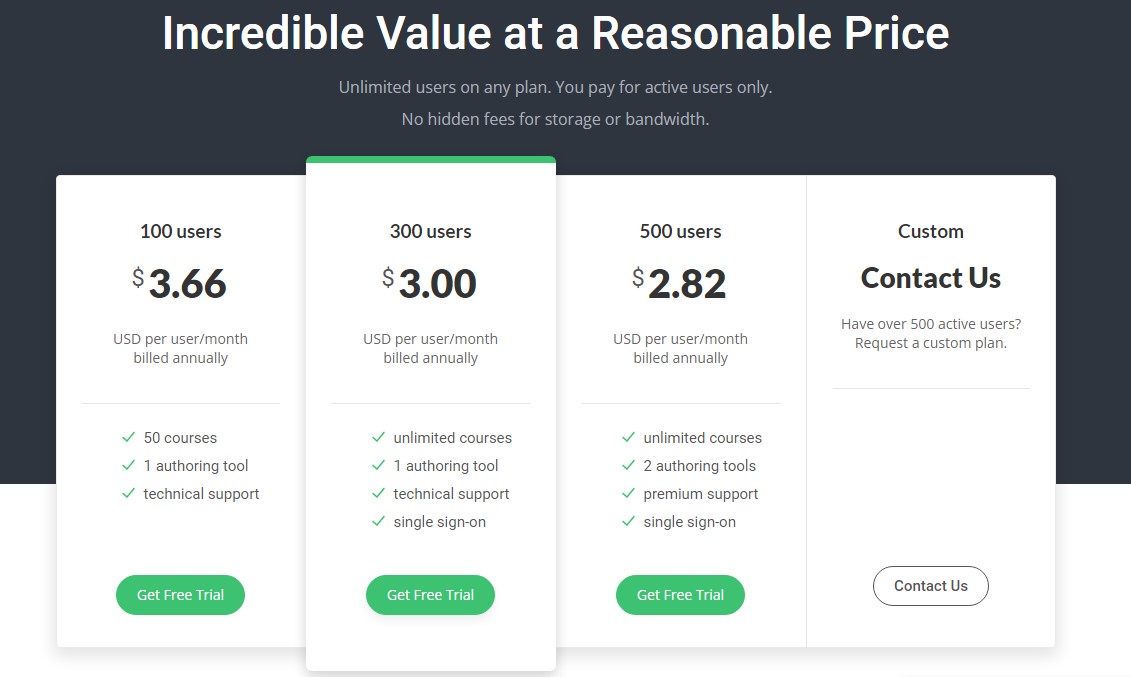Click the 'Request a custom plan' text
This screenshot has width=1131, height=677.
(930, 343)
